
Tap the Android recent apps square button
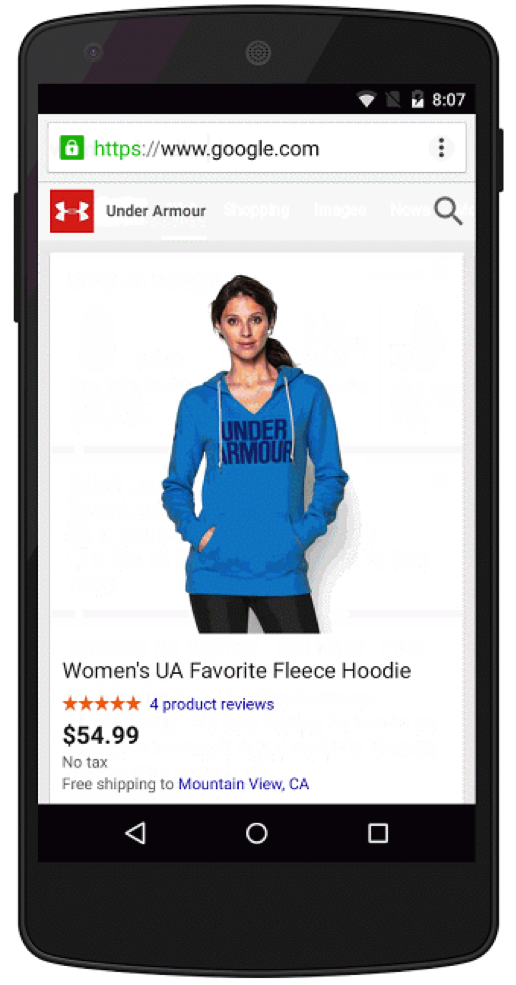coord(378,833)
